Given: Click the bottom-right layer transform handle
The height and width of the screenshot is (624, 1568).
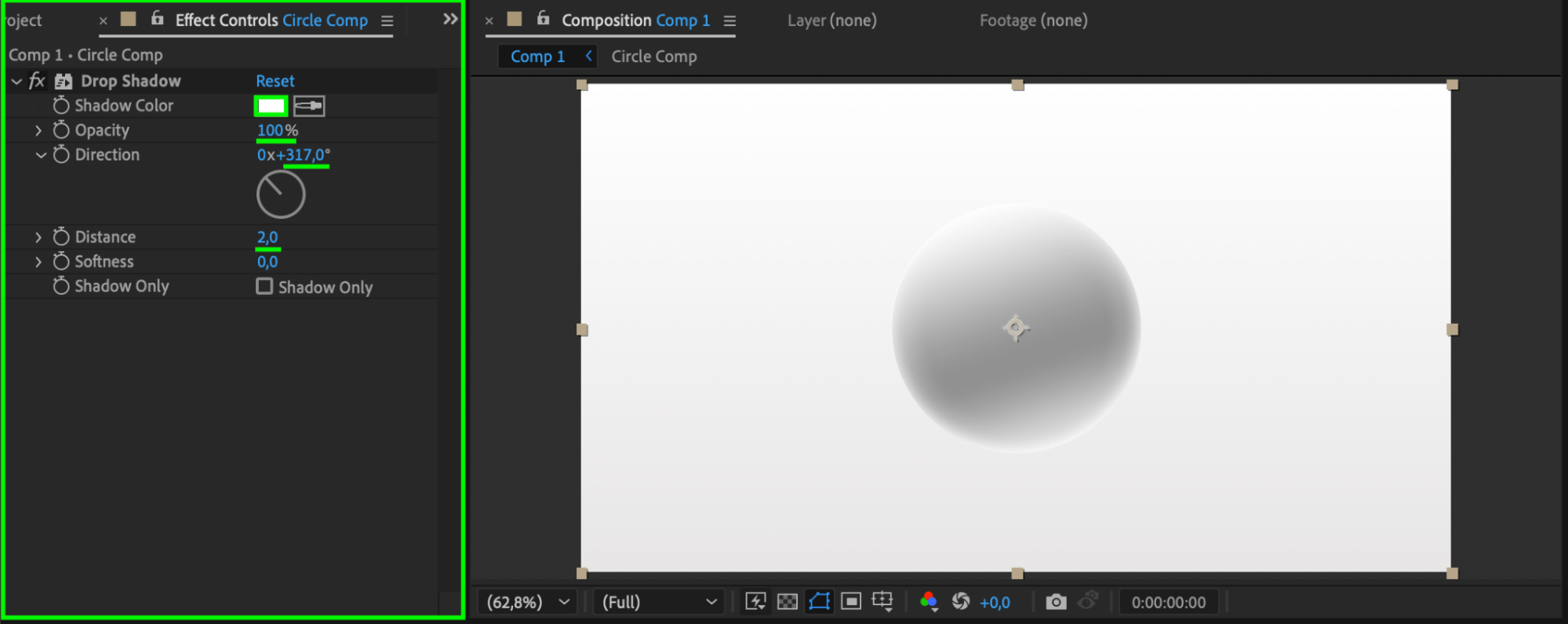Looking at the screenshot, I should (1453, 573).
